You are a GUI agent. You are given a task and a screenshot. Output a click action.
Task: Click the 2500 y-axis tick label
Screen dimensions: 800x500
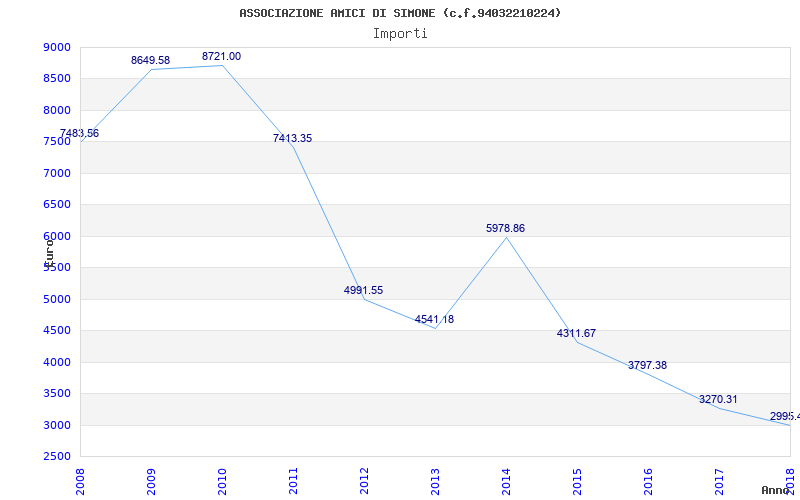[x=57, y=456]
